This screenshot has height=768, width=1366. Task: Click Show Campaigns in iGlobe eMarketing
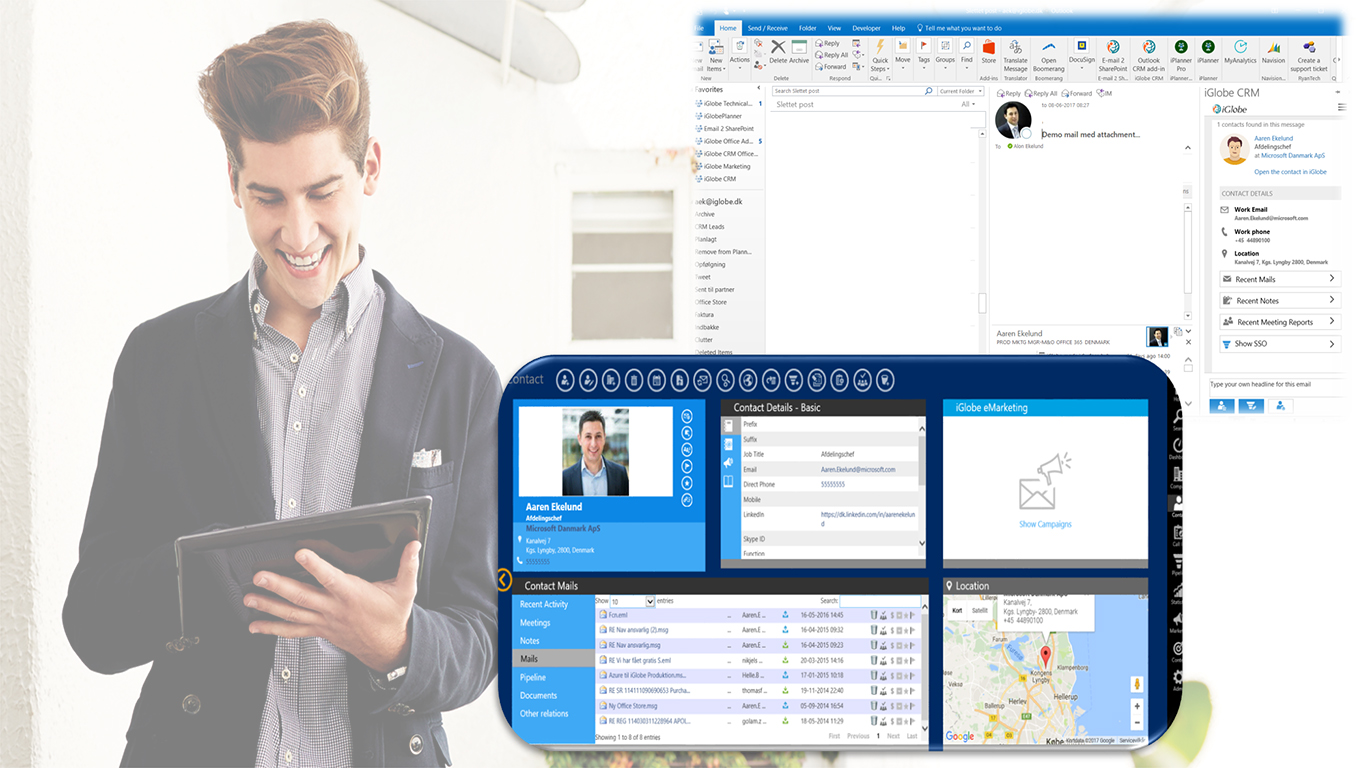(1045, 524)
